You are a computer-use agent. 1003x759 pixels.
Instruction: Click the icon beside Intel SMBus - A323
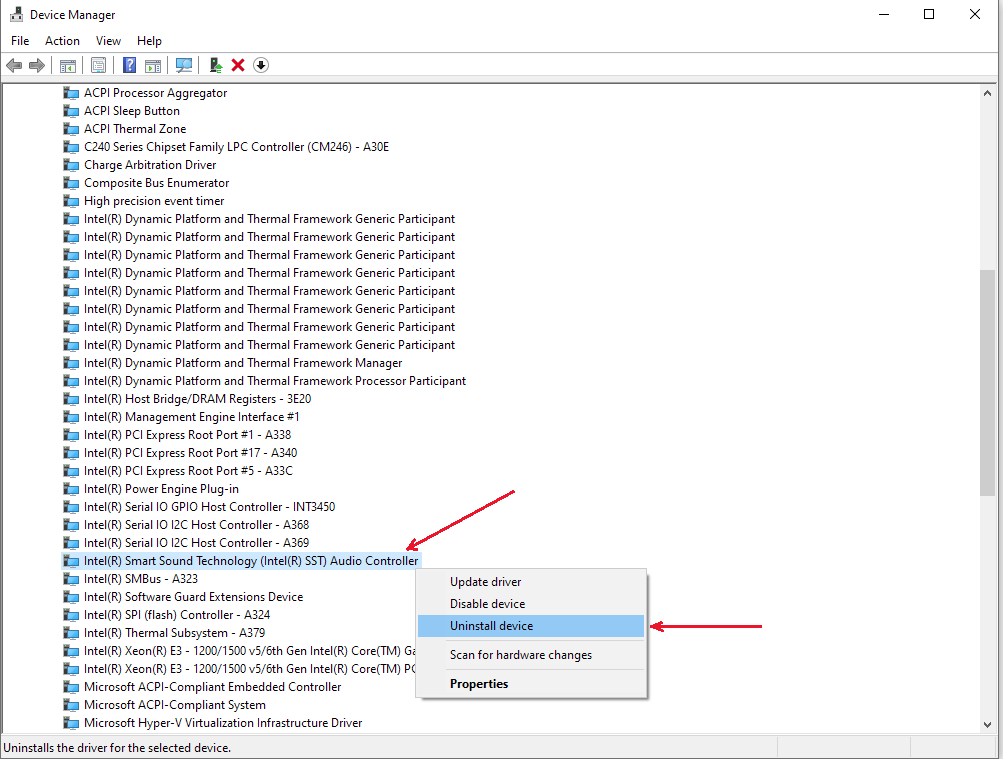click(71, 579)
